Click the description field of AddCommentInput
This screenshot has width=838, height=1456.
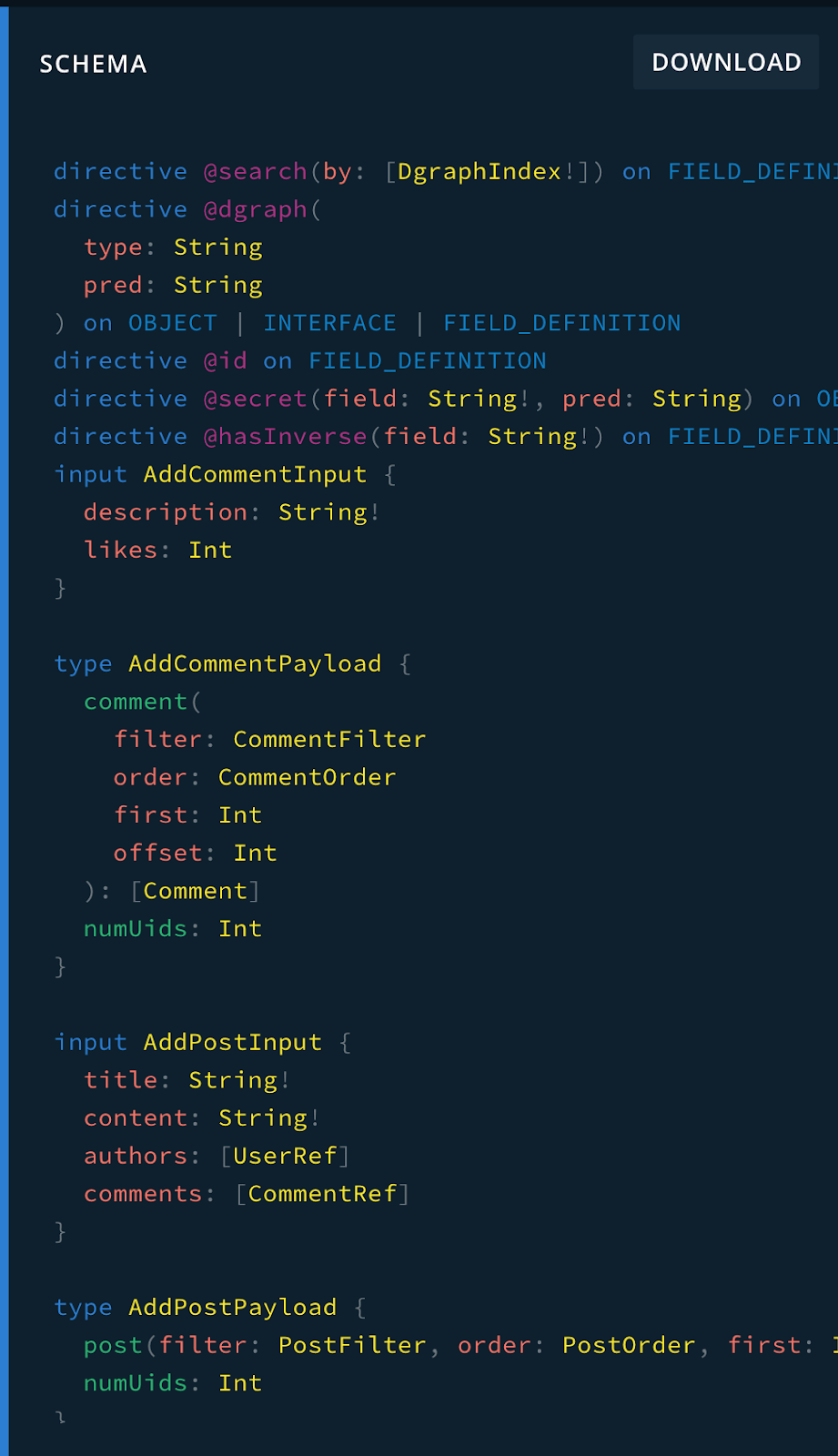pyautogui.click(x=166, y=512)
